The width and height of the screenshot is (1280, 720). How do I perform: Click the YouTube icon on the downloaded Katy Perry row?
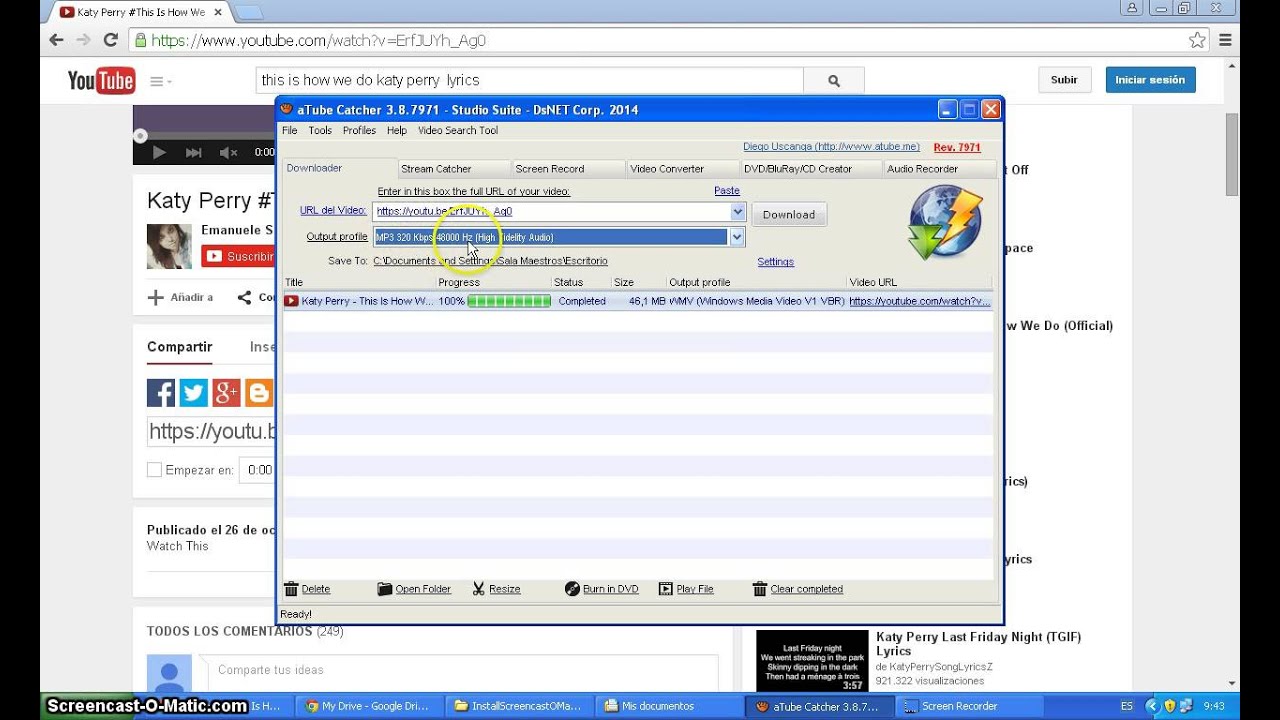(x=291, y=301)
